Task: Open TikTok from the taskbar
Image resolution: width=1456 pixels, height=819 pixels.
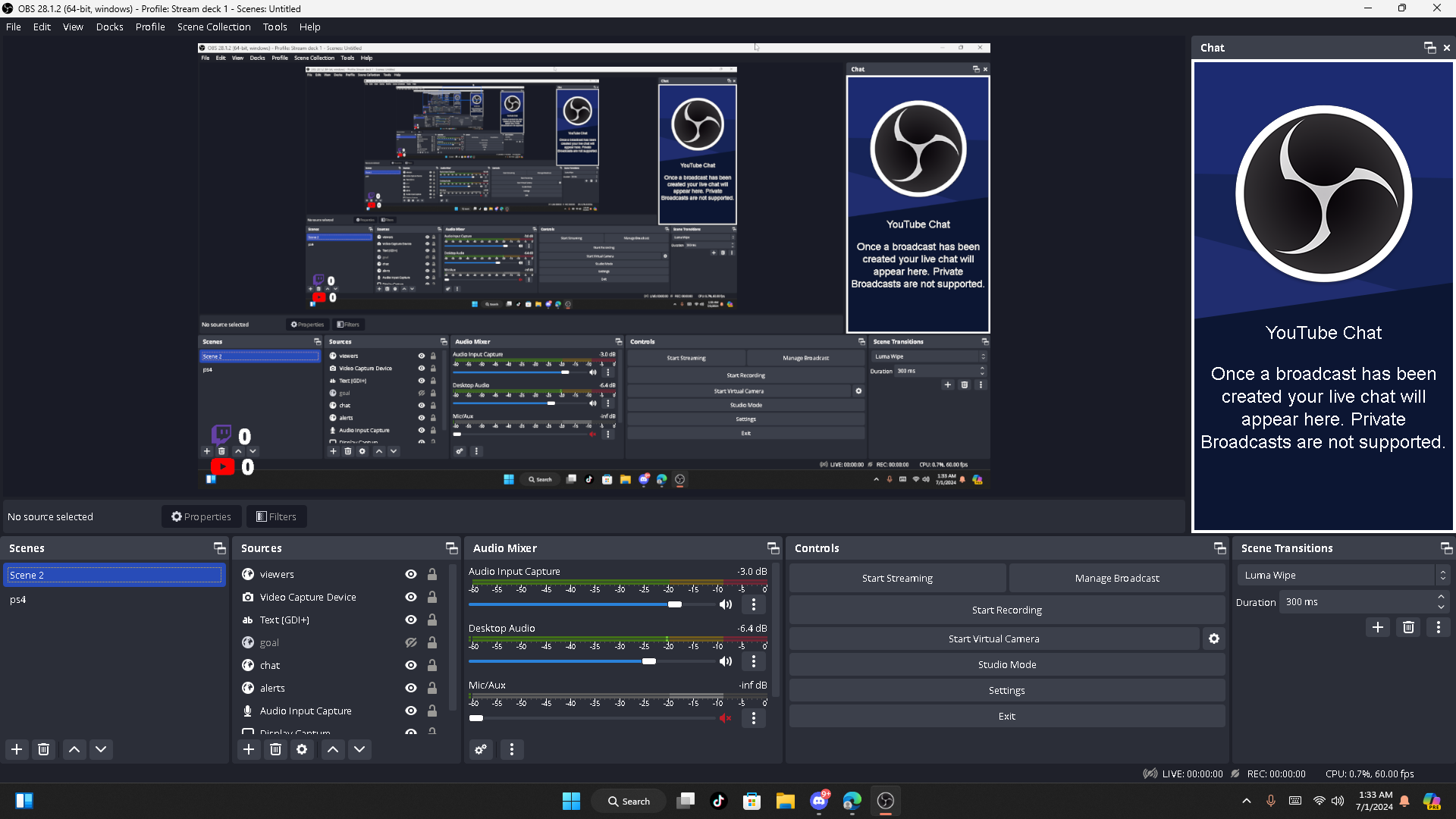Action: (719, 801)
